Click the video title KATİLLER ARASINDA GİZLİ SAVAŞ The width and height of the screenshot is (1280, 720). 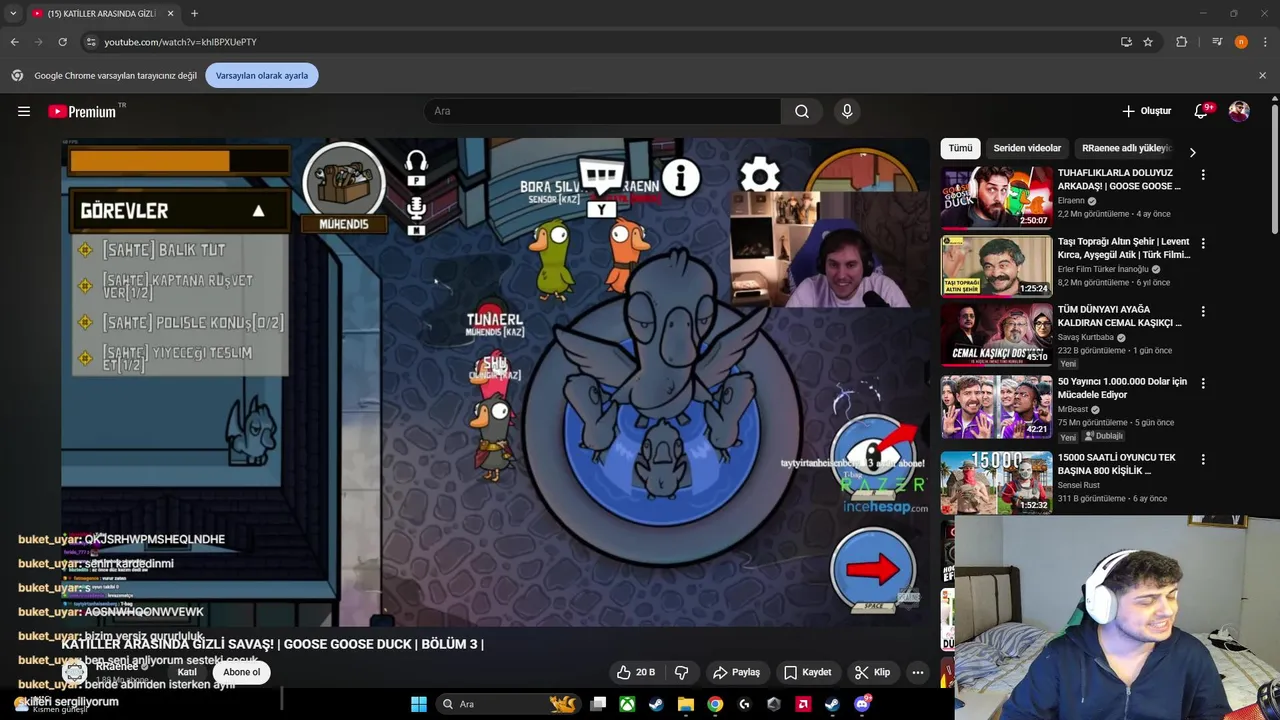[x=273, y=644]
